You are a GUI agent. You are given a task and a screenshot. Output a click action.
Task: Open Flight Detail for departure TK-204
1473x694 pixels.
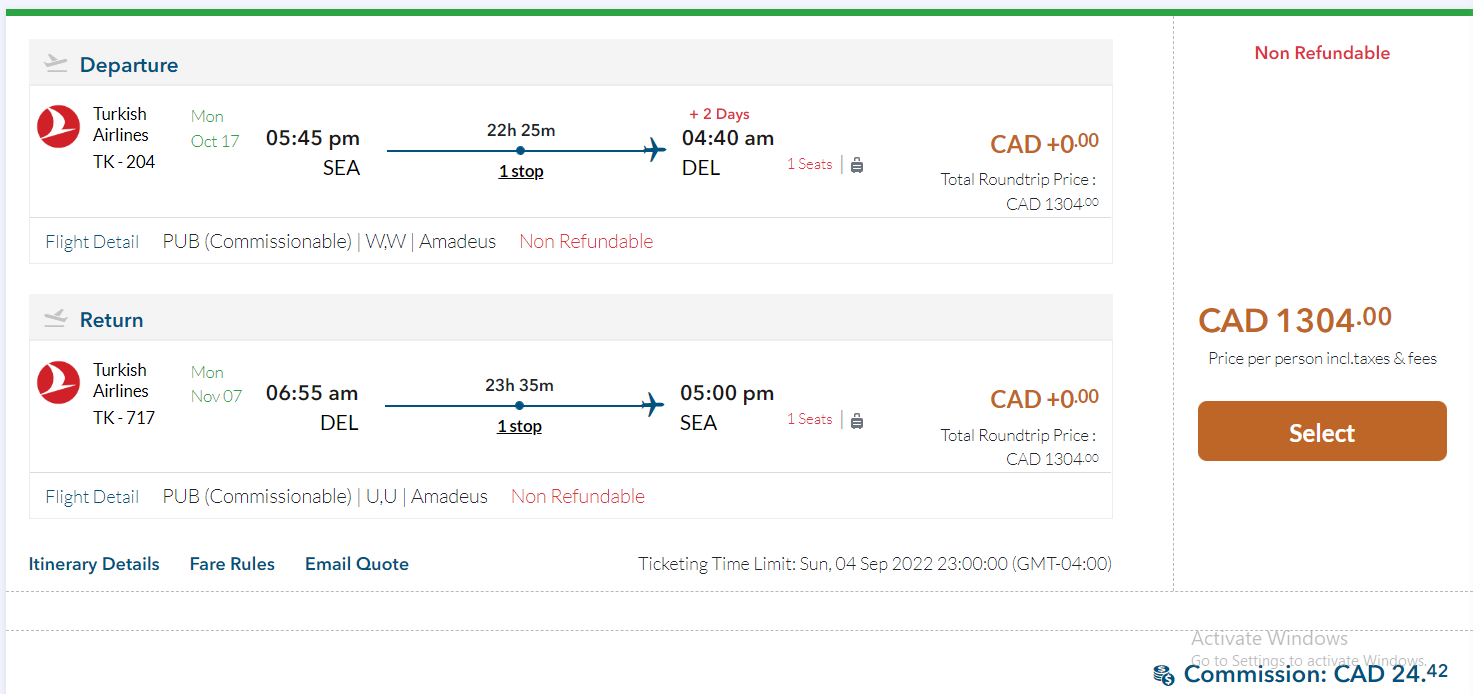coord(92,242)
